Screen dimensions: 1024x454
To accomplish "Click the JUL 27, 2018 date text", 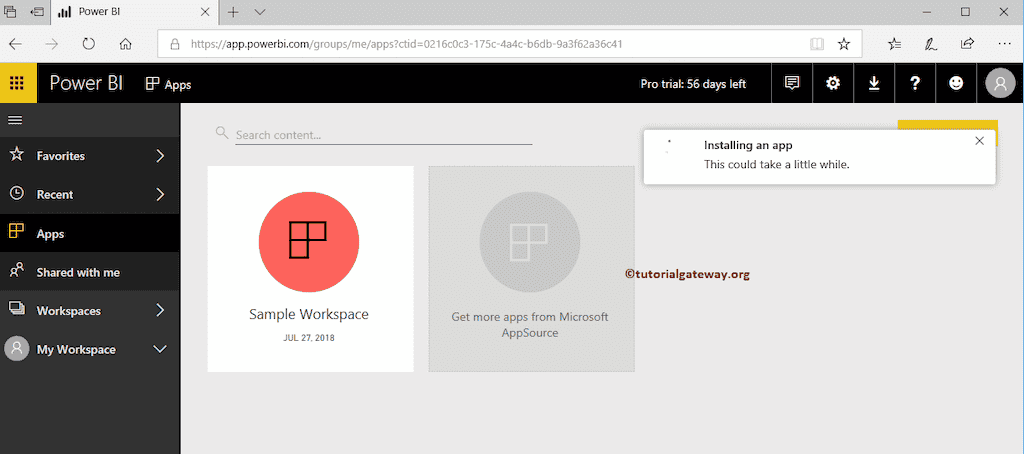I will tap(309, 338).
